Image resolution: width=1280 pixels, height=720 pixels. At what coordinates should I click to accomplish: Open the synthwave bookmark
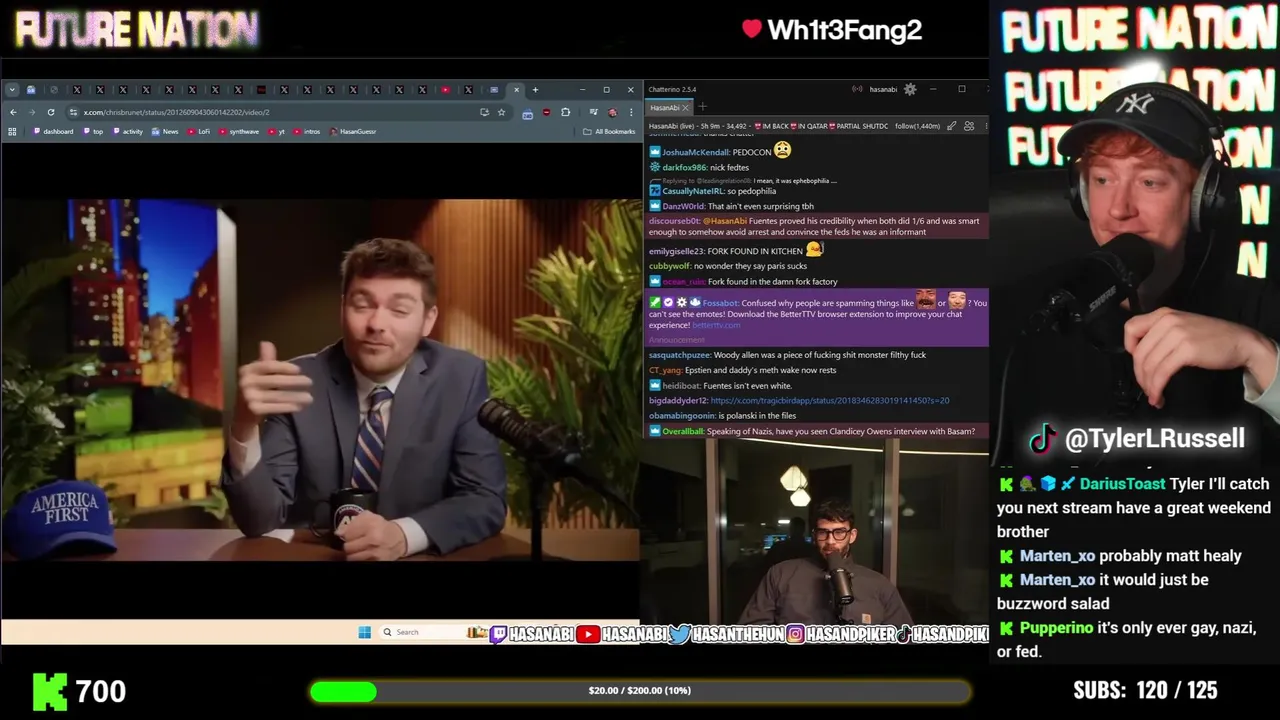[239, 131]
